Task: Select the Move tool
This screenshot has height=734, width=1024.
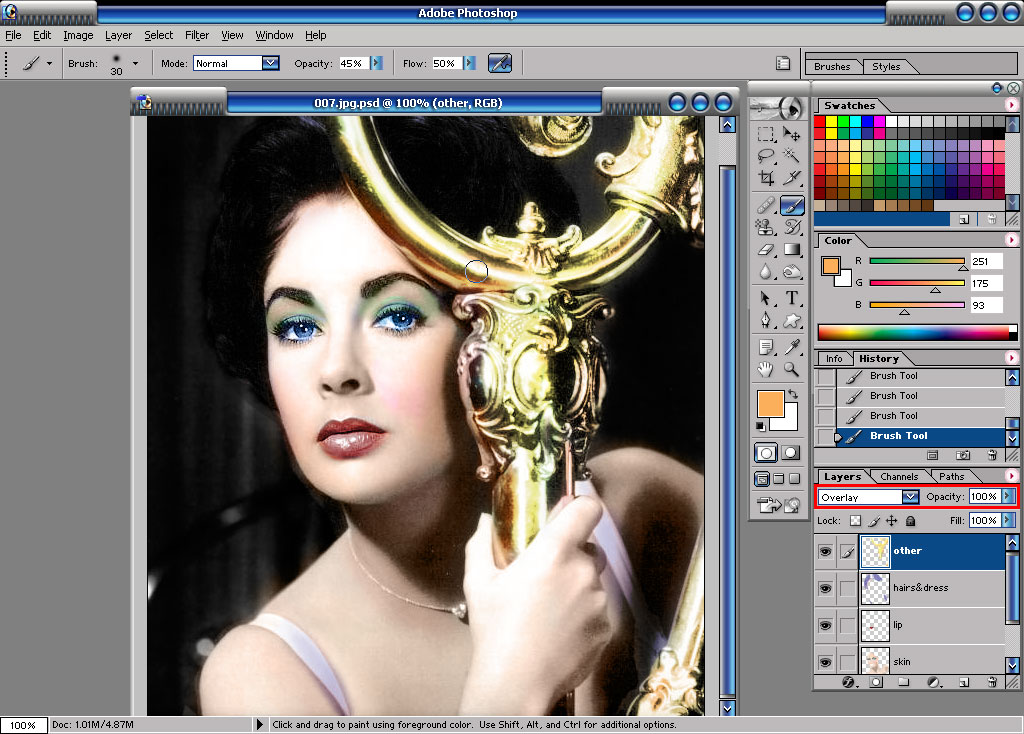Action: pyautogui.click(x=792, y=135)
